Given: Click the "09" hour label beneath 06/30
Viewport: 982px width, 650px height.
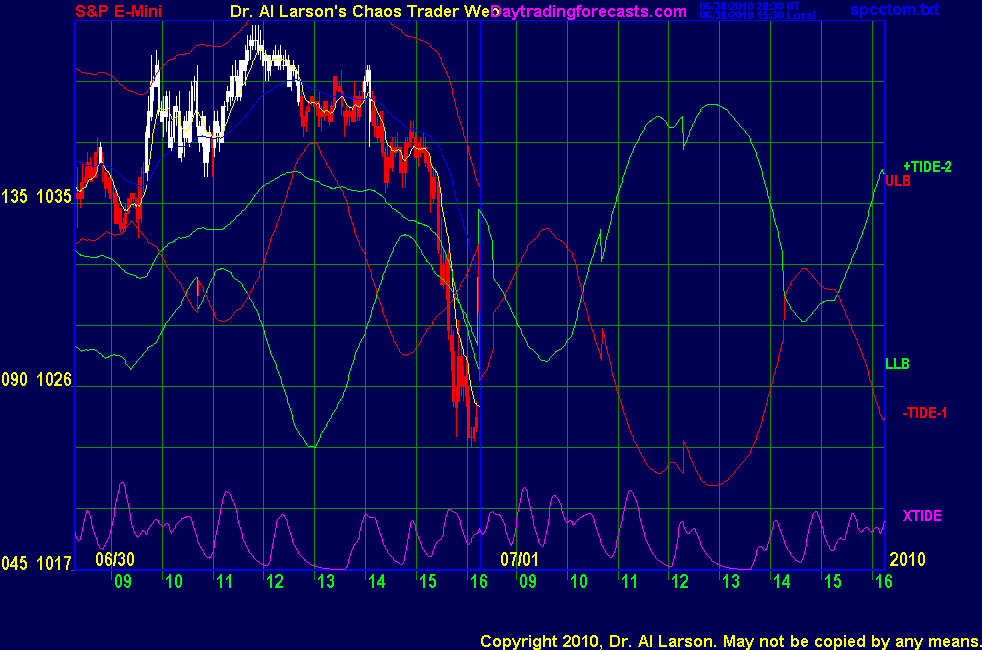Looking at the screenshot, I should coord(123,582).
